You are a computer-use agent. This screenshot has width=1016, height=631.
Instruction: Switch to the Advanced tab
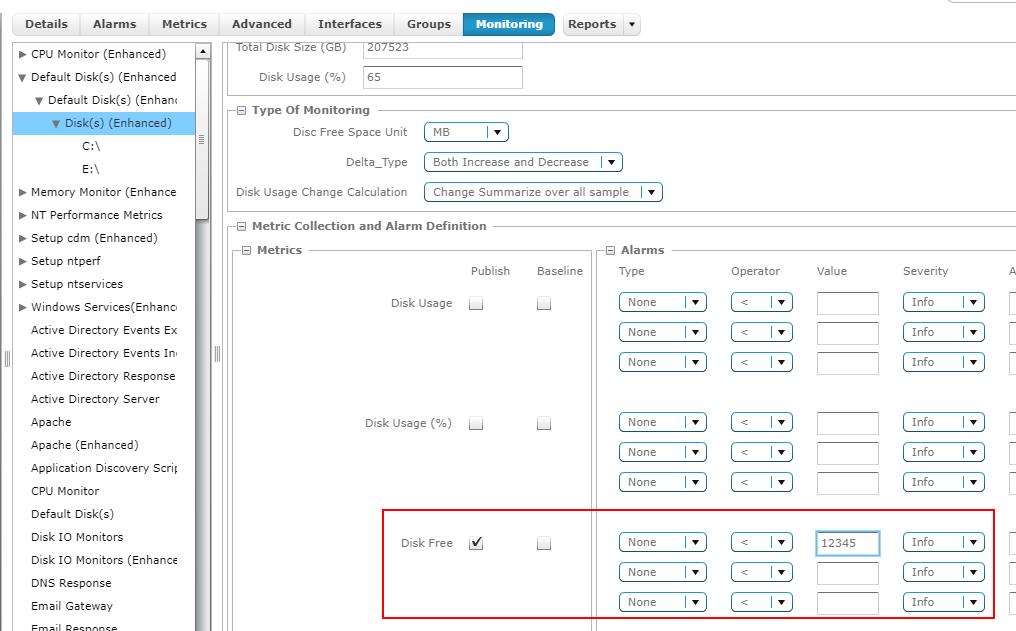coord(260,24)
